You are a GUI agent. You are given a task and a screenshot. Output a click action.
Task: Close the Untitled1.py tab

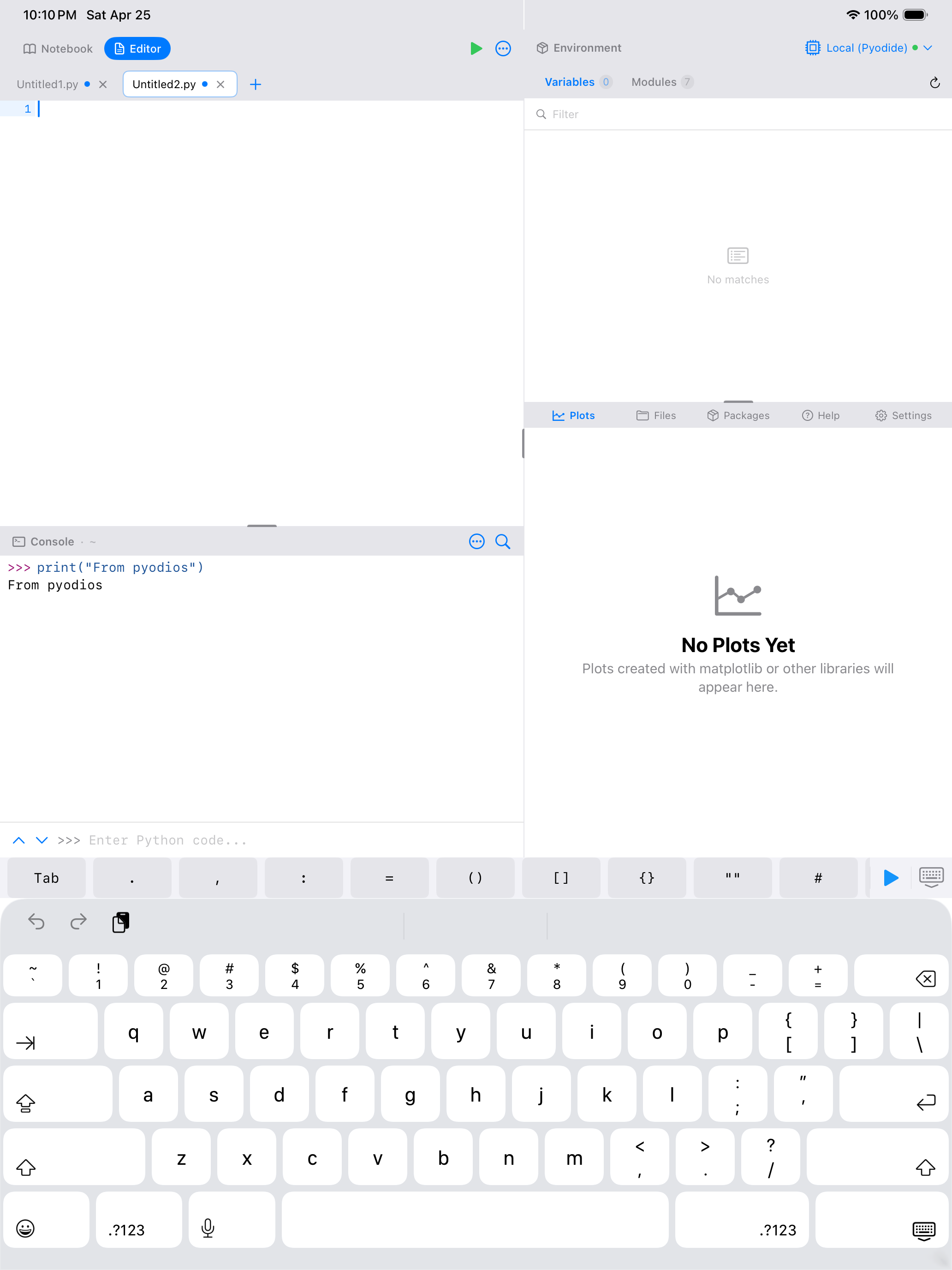pyautogui.click(x=103, y=84)
